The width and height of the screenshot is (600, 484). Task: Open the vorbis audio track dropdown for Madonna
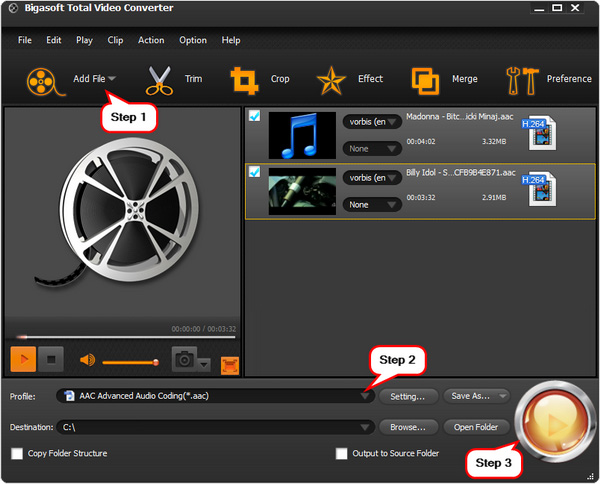click(x=372, y=122)
